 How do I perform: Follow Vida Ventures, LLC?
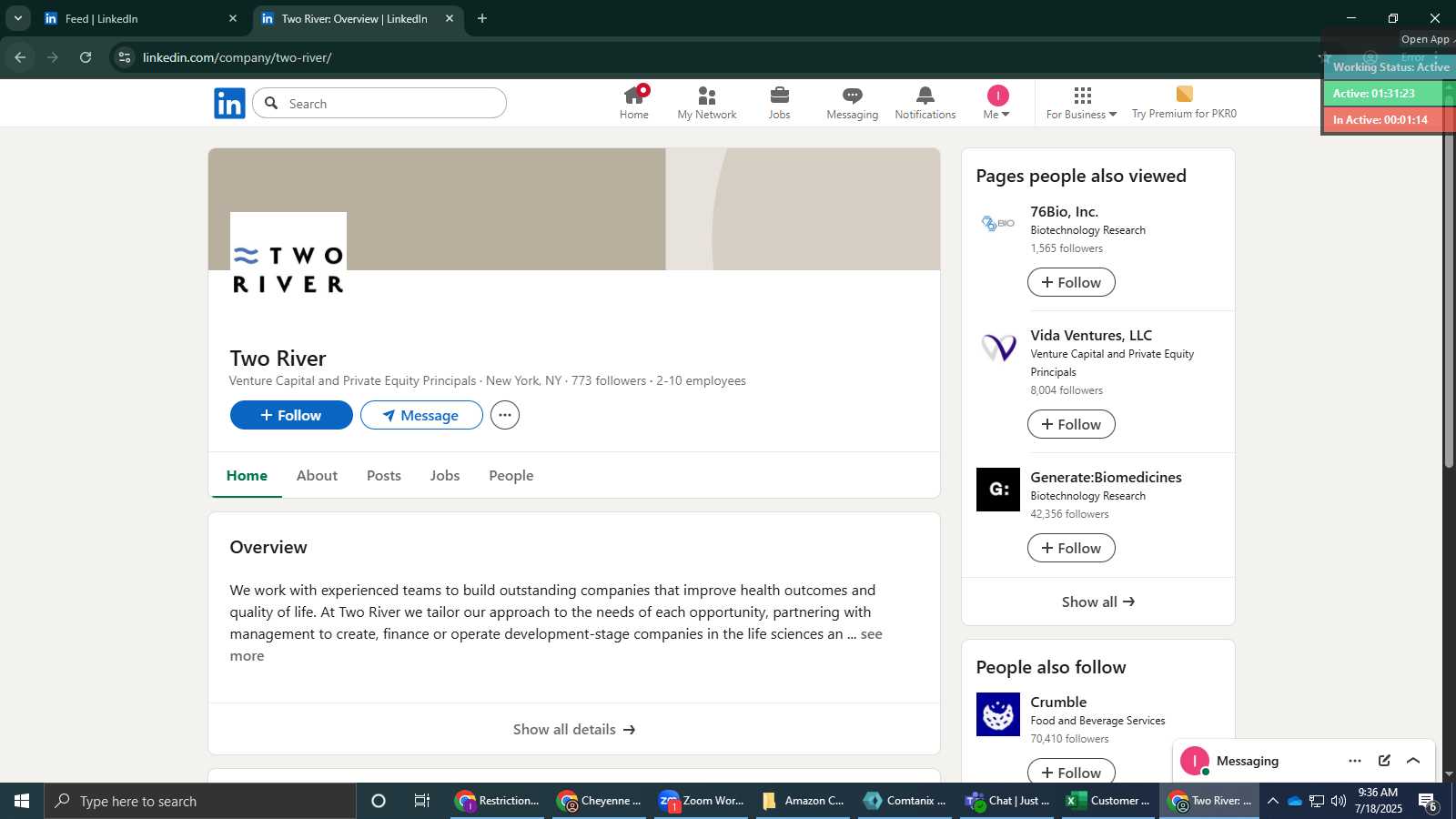tap(1071, 424)
